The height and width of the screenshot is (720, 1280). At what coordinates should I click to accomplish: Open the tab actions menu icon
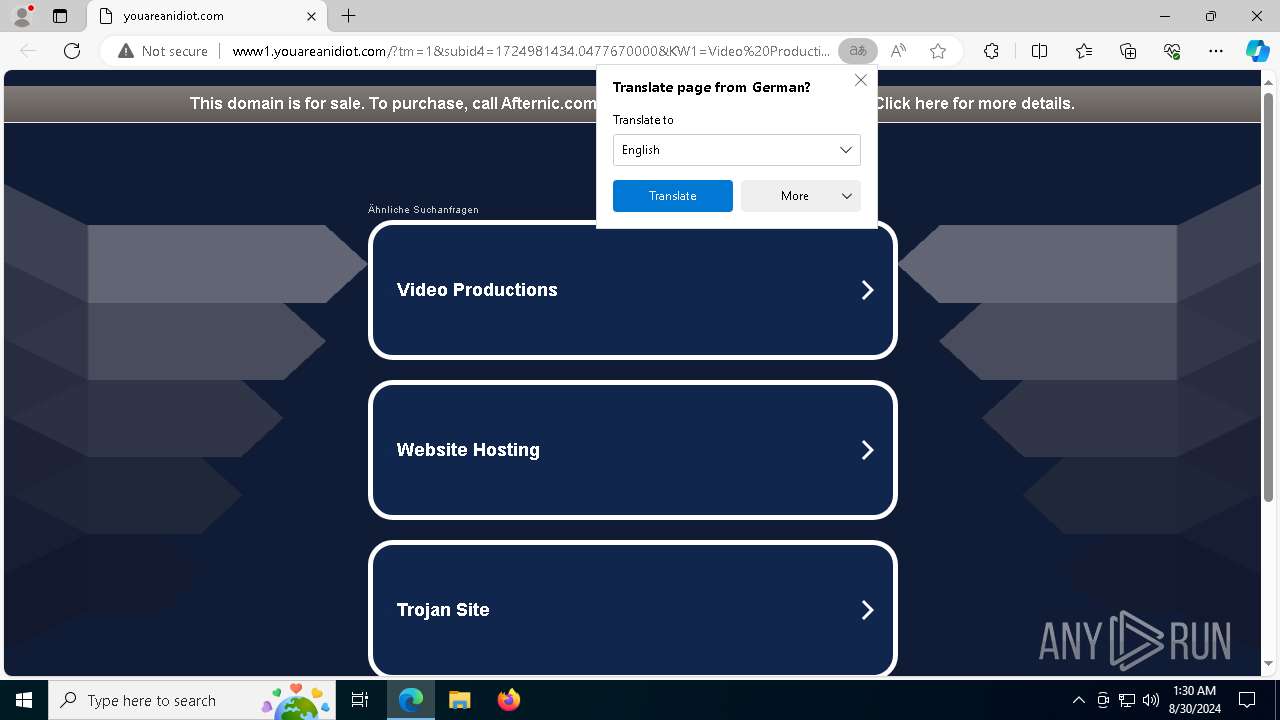click(x=60, y=16)
